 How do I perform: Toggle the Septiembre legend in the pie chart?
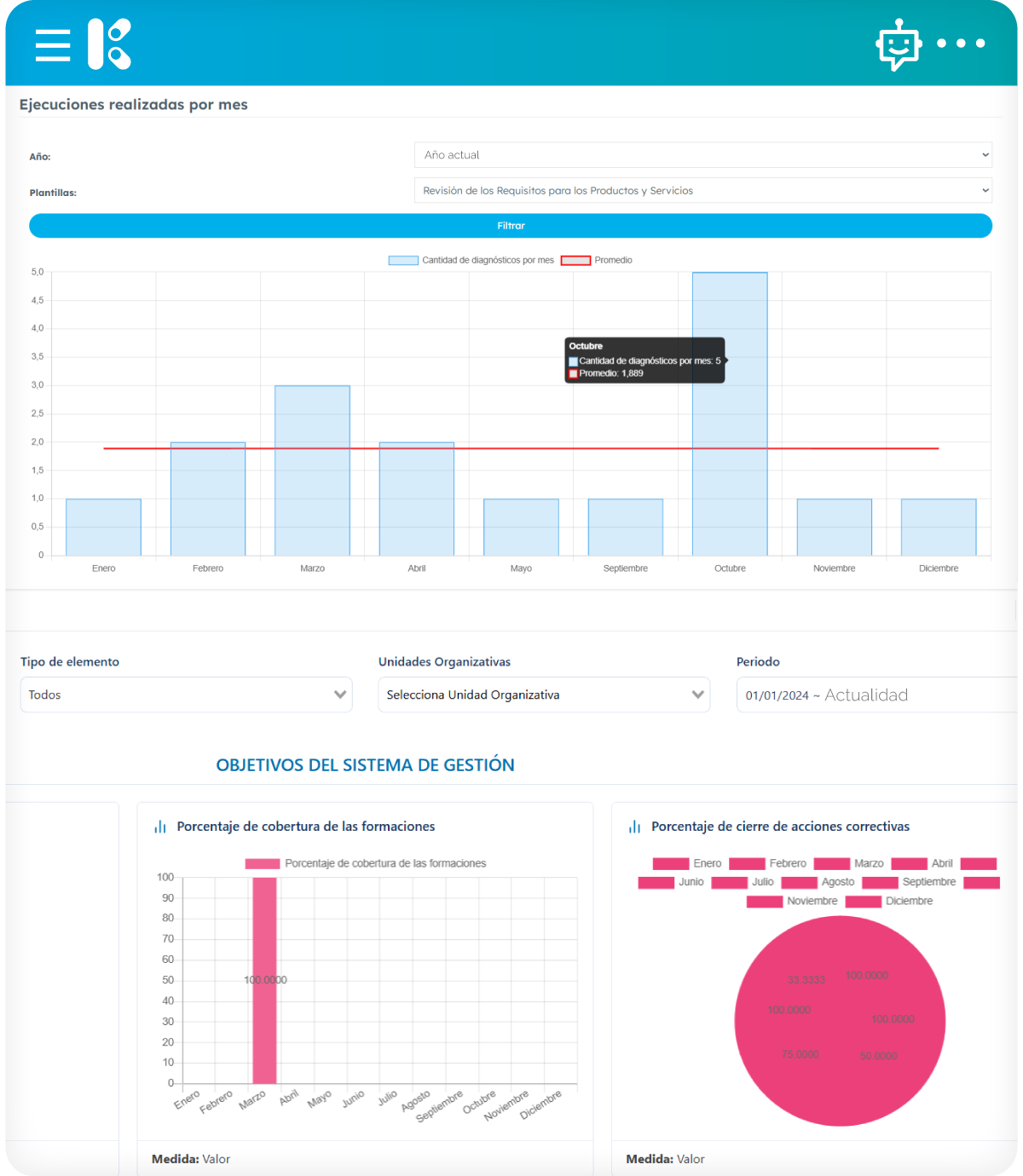tap(909, 883)
